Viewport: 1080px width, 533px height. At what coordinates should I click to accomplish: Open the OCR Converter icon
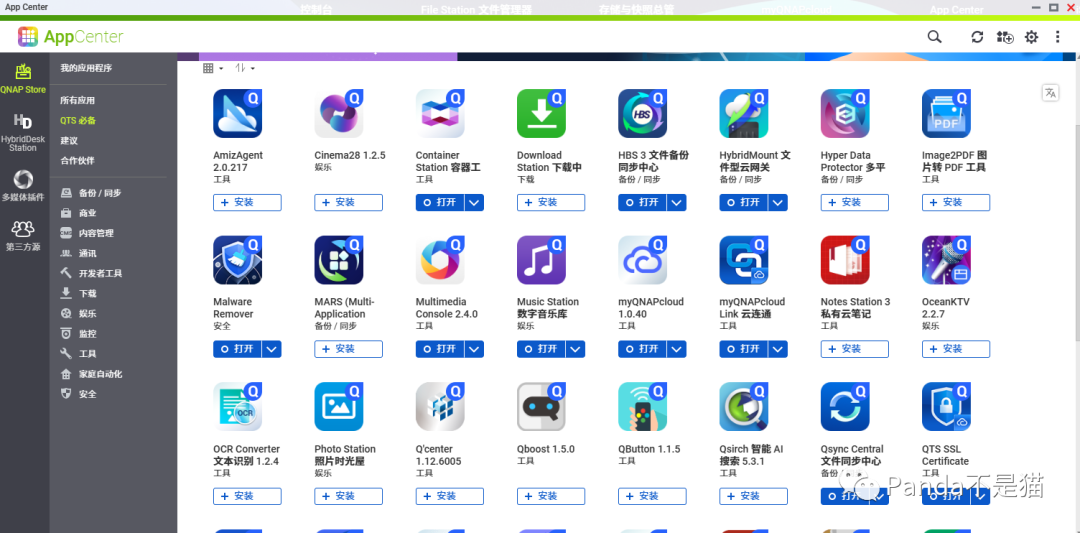pyautogui.click(x=238, y=407)
